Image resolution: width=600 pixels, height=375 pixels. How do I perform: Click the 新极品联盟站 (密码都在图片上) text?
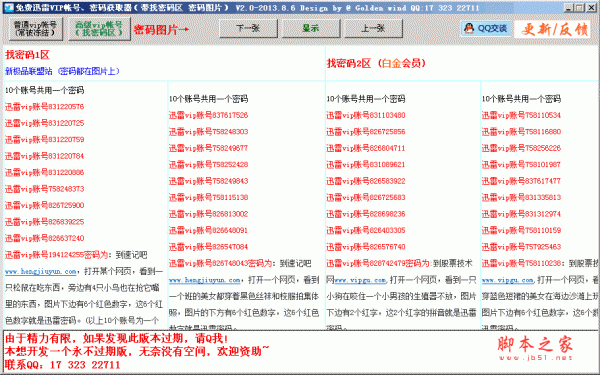point(62,71)
